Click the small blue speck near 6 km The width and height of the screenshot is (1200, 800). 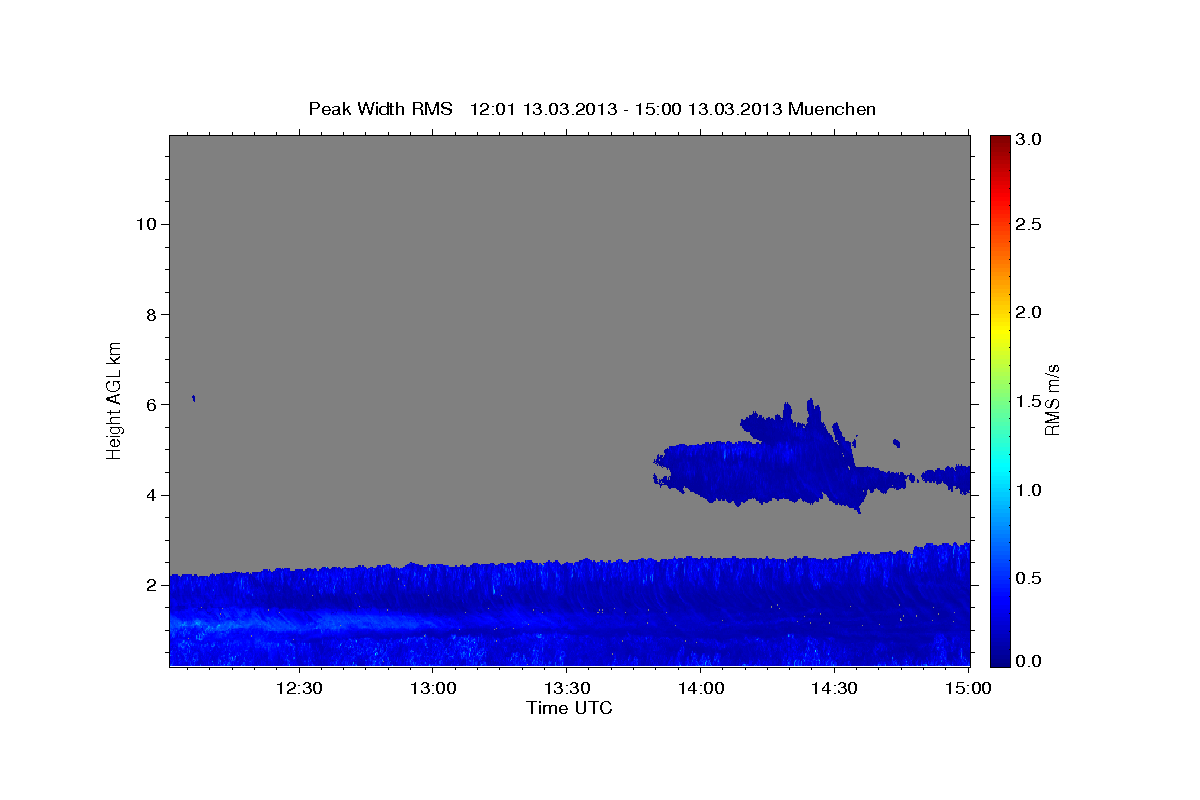click(x=193, y=398)
